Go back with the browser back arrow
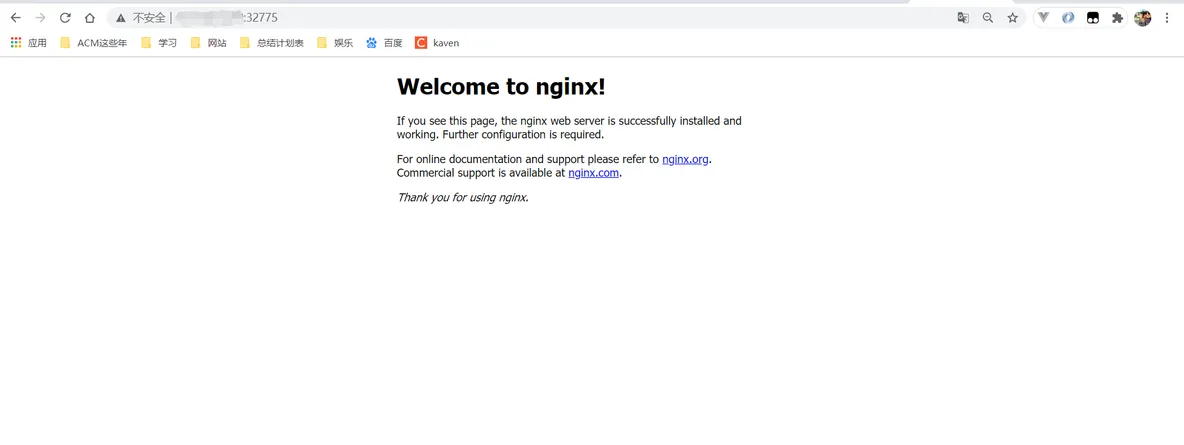1184x445 pixels. [16, 18]
